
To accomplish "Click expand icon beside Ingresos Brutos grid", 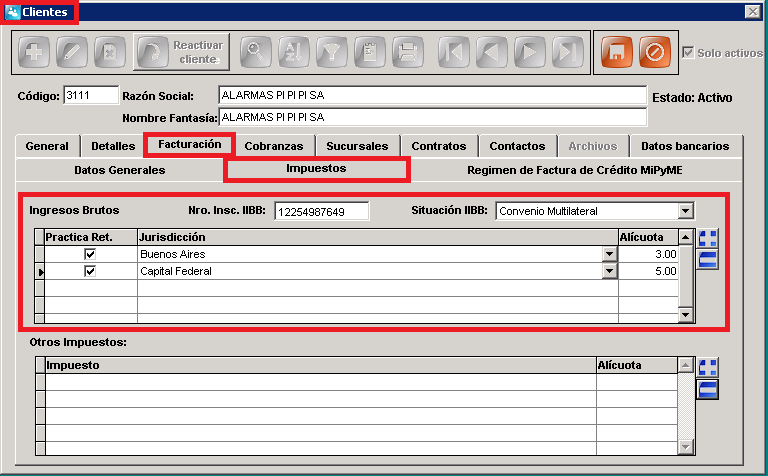I will [707, 238].
